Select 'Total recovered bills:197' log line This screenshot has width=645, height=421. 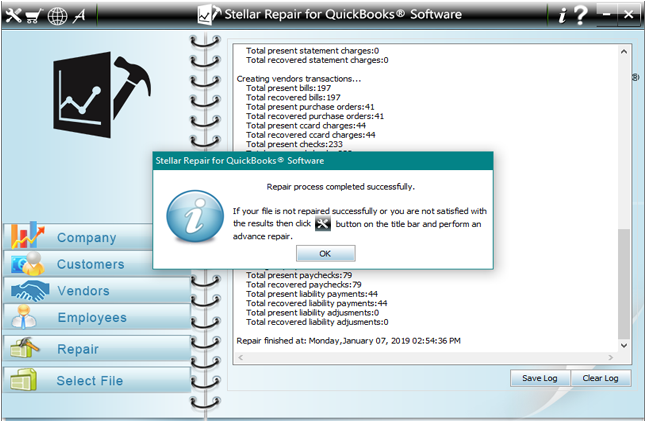tap(293, 98)
